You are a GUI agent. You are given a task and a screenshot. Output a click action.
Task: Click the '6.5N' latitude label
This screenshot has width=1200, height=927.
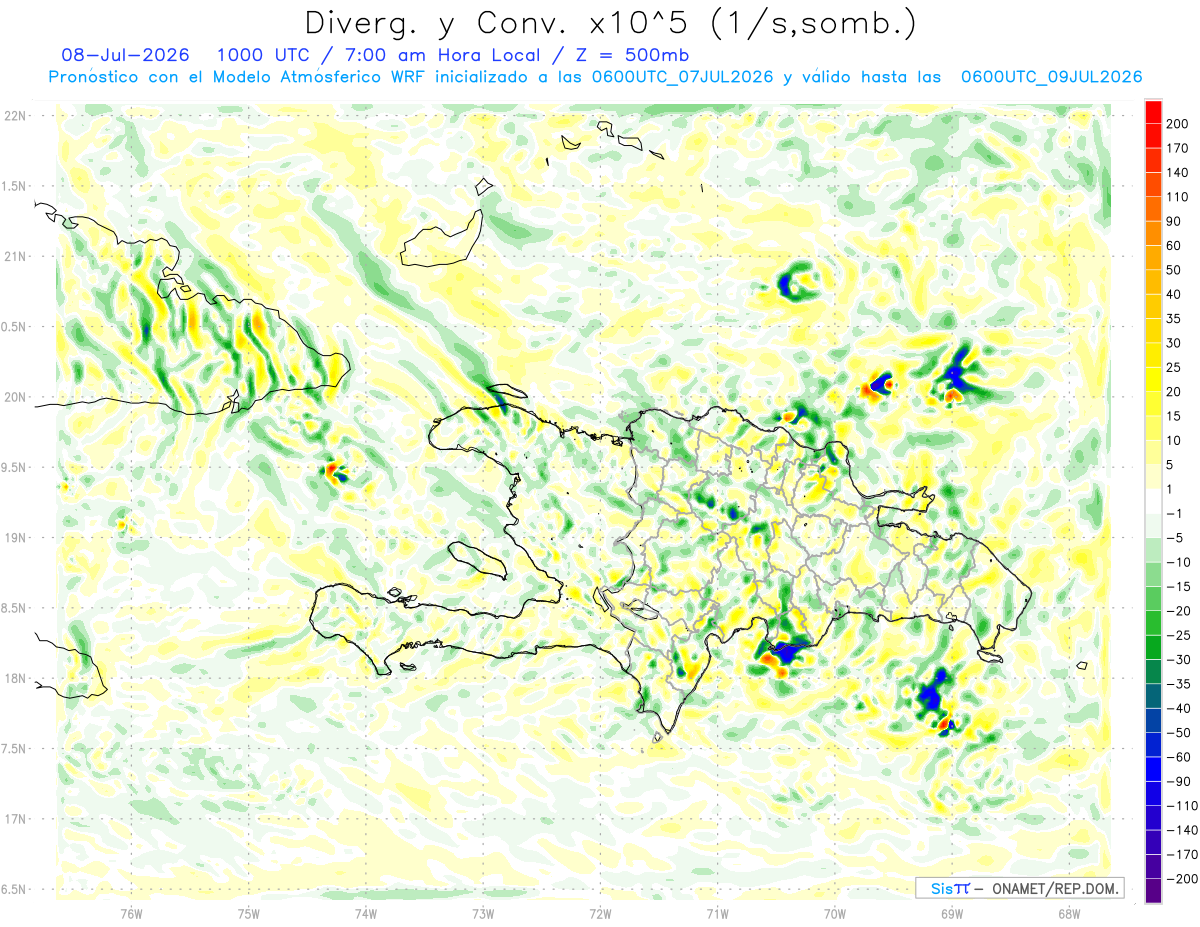coord(14,889)
